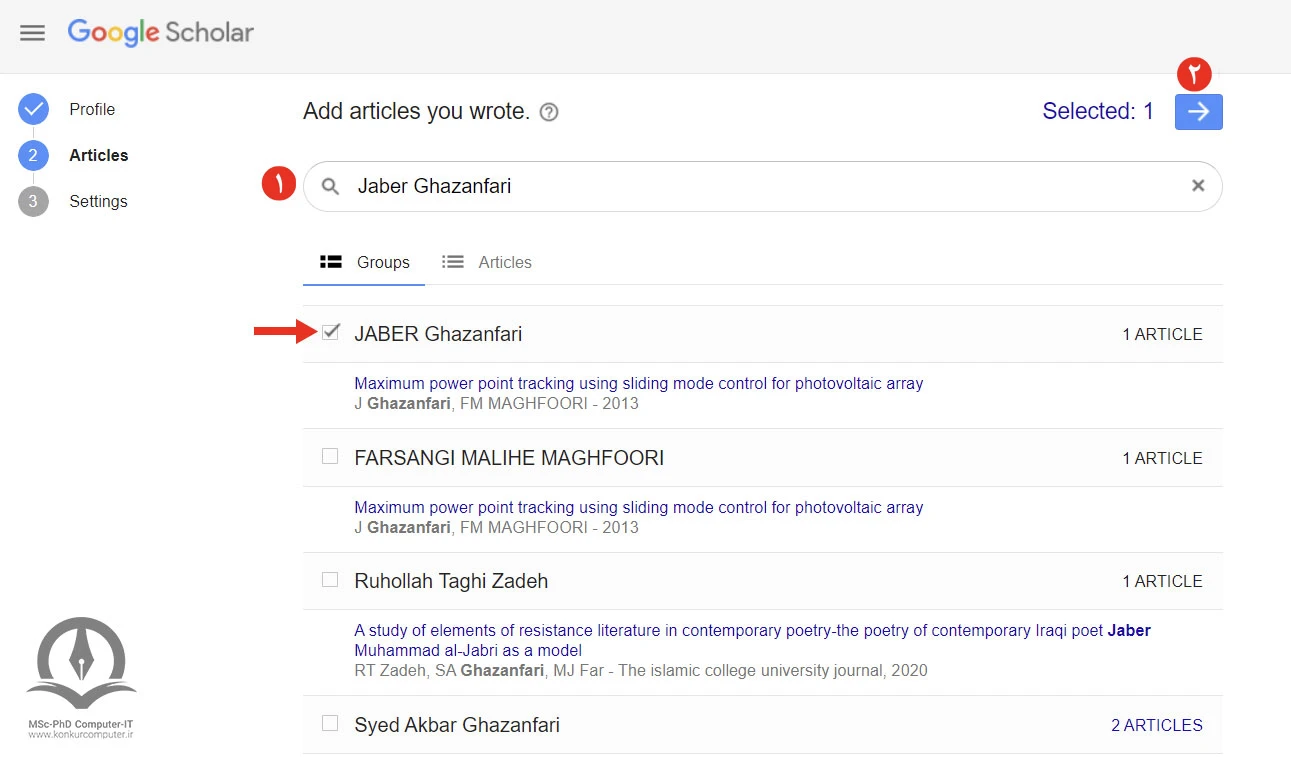
Task: Click the blue next arrow button
Action: point(1198,112)
